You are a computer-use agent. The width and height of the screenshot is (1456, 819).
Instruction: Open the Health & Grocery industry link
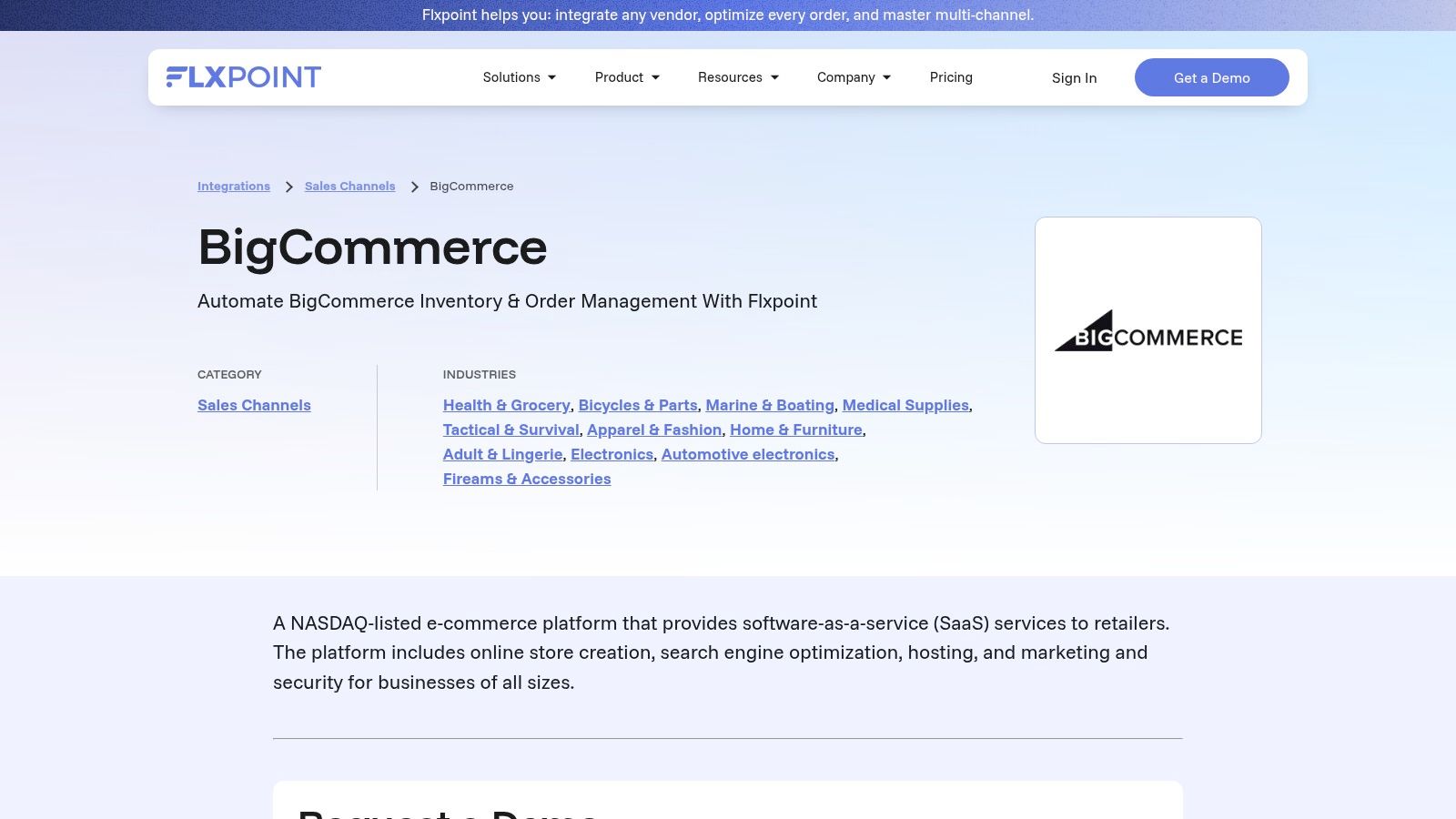pos(506,406)
